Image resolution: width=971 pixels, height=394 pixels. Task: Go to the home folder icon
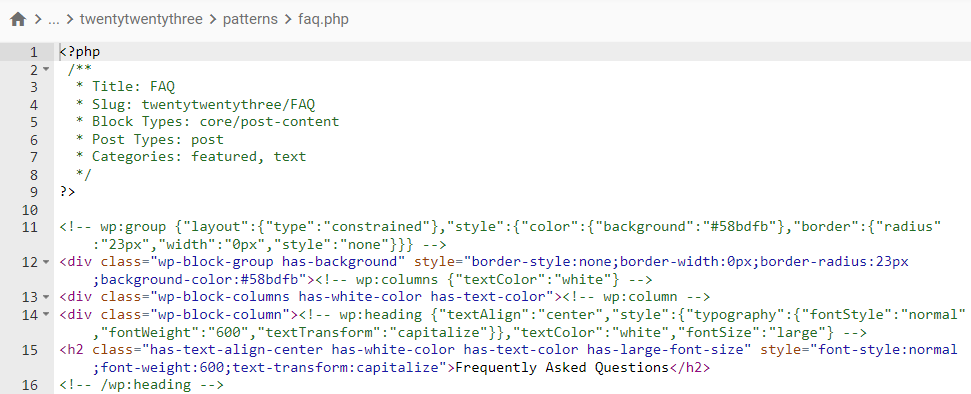pos(18,19)
